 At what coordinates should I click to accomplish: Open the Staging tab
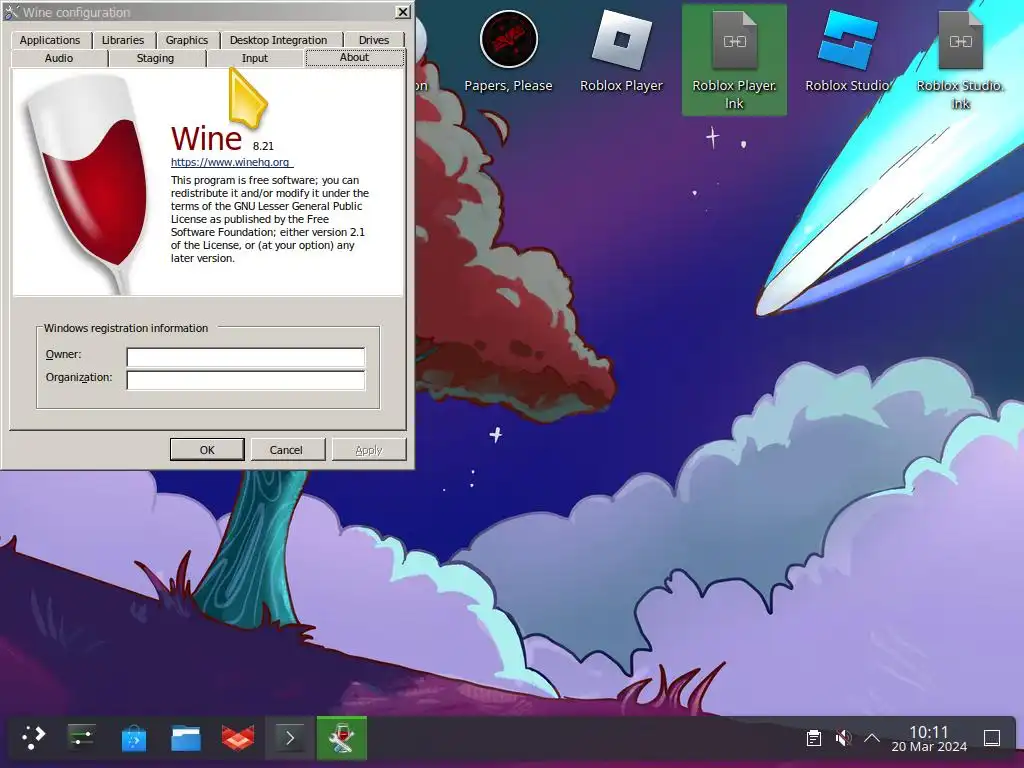coord(155,58)
